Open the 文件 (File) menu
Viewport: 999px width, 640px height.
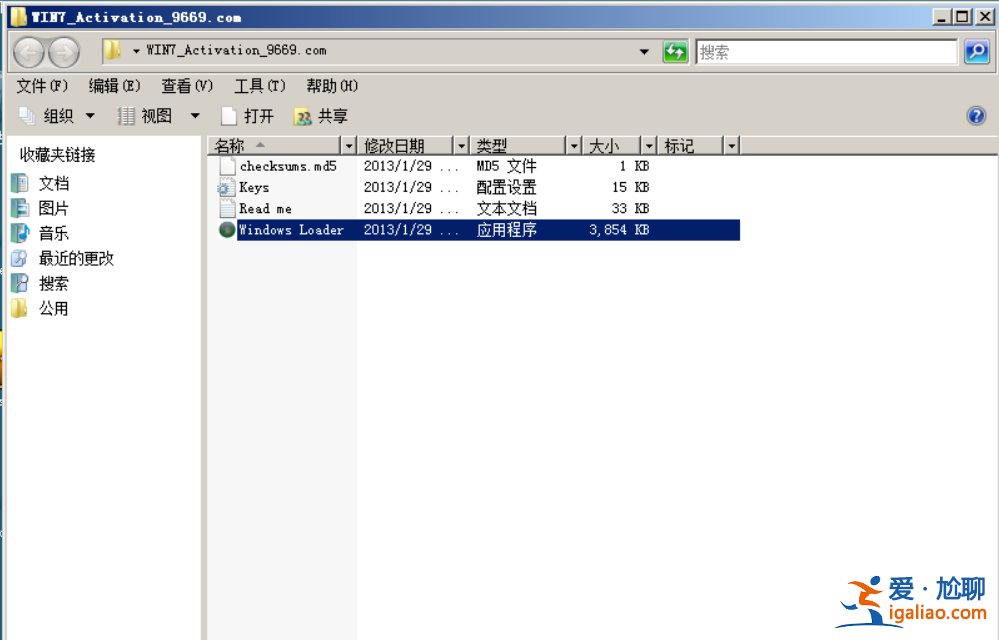coord(39,86)
